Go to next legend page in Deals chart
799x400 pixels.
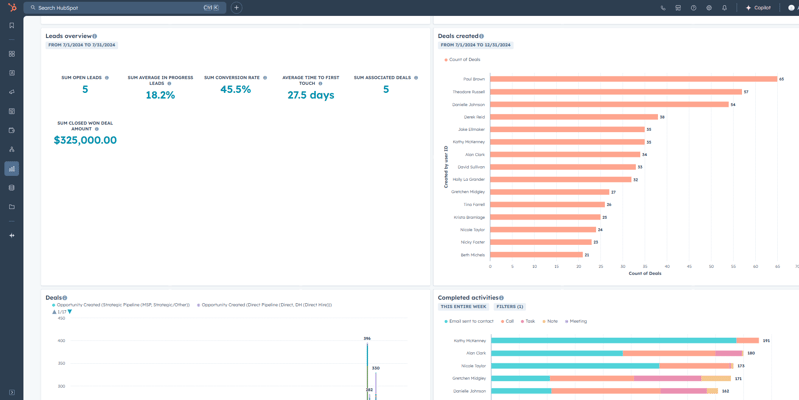(x=70, y=311)
